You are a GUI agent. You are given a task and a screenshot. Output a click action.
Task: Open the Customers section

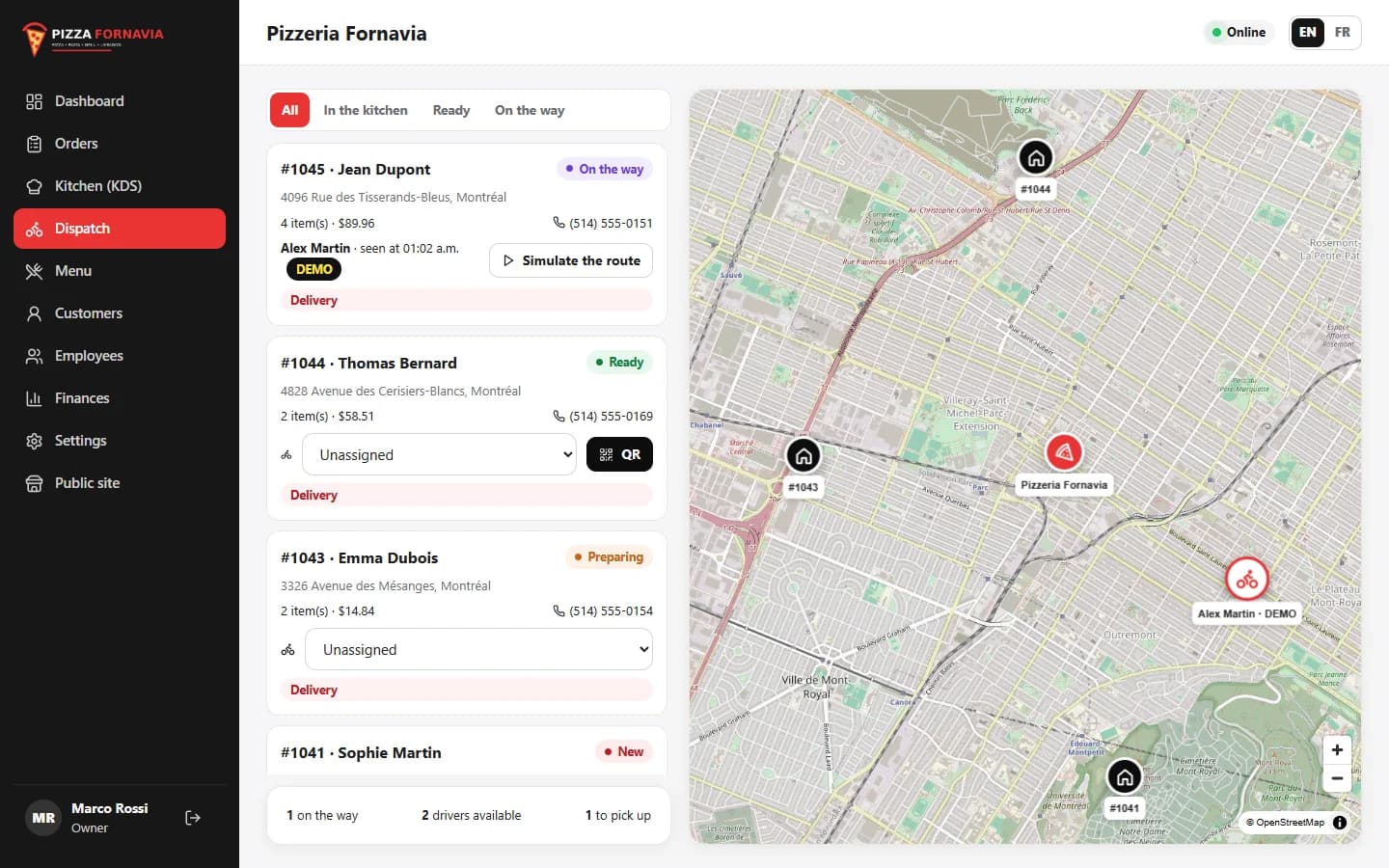[120, 313]
